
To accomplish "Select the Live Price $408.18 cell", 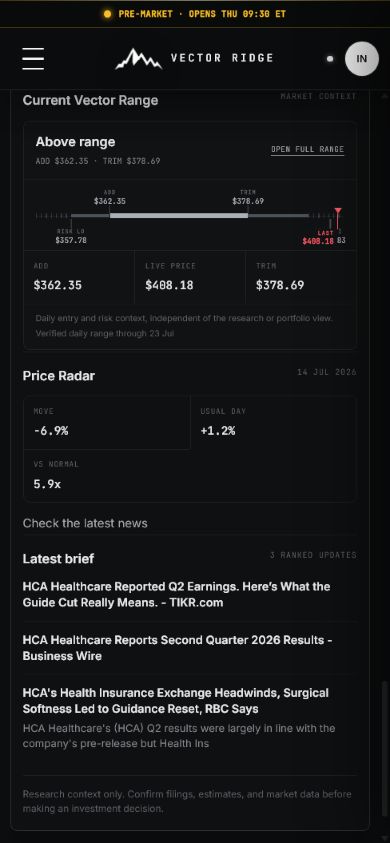I will coord(190,277).
